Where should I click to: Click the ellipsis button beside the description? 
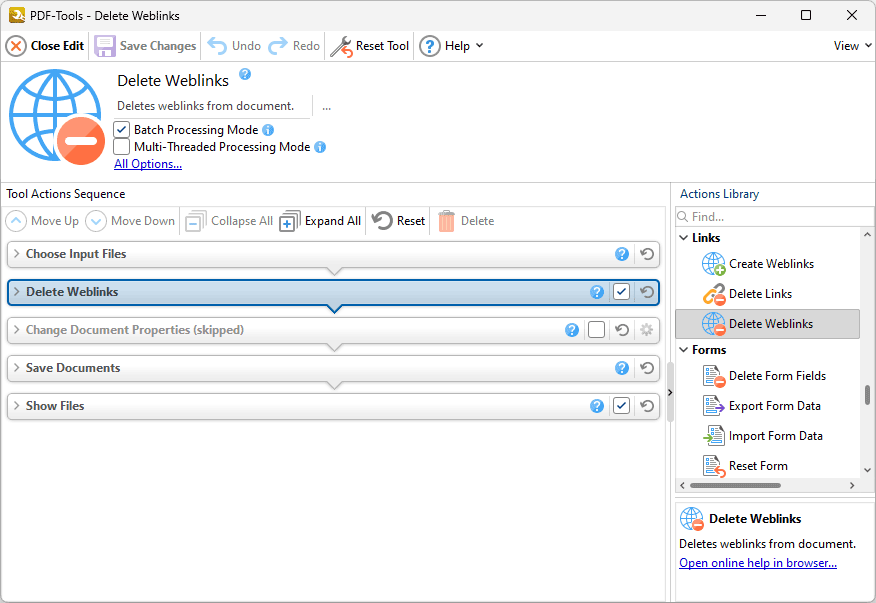pyautogui.click(x=326, y=106)
